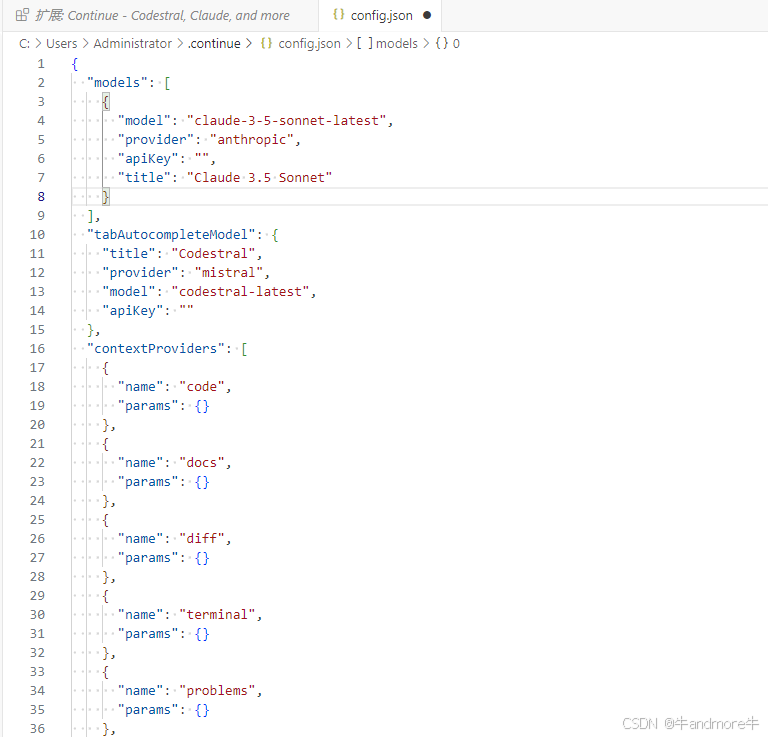768x737 pixels.
Task: Select the C: breadcrumb segment
Action: (24, 44)
